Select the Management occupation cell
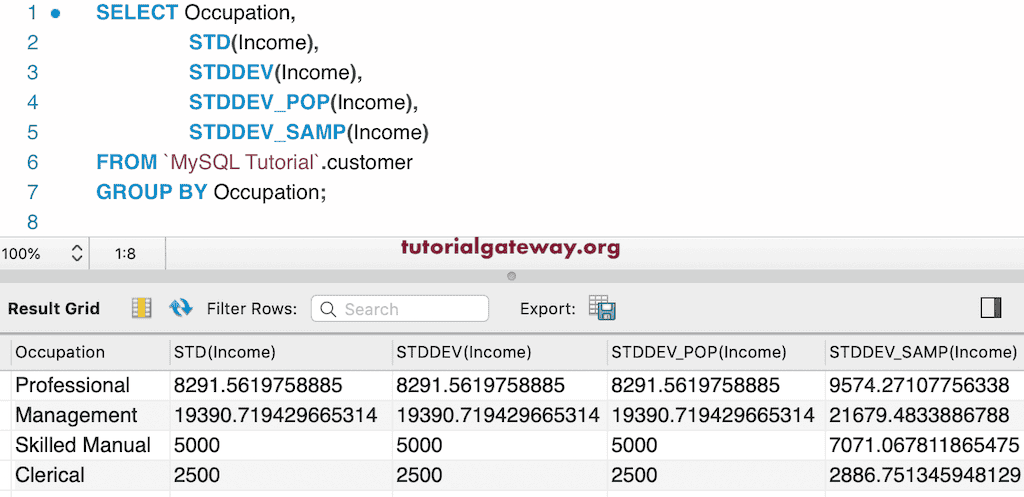Image resolution: width=1024 pixels, height=497 pixels. (90, 415)
